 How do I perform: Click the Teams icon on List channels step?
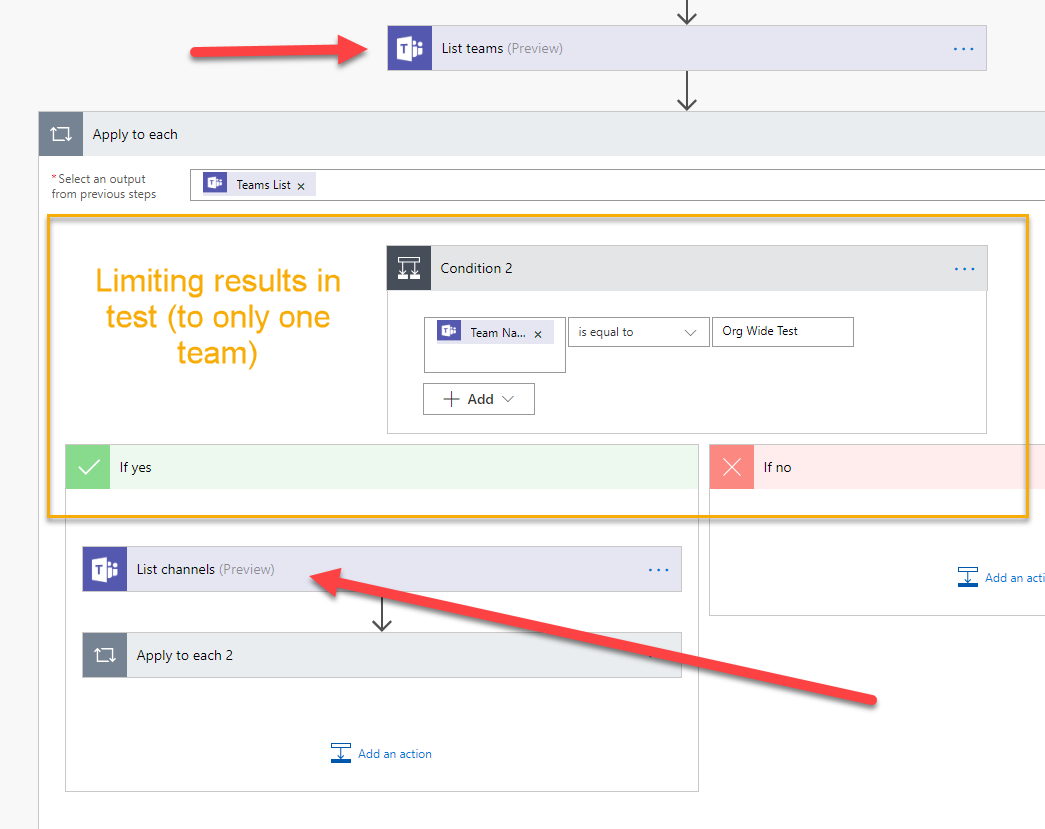[x=105, y=569]
